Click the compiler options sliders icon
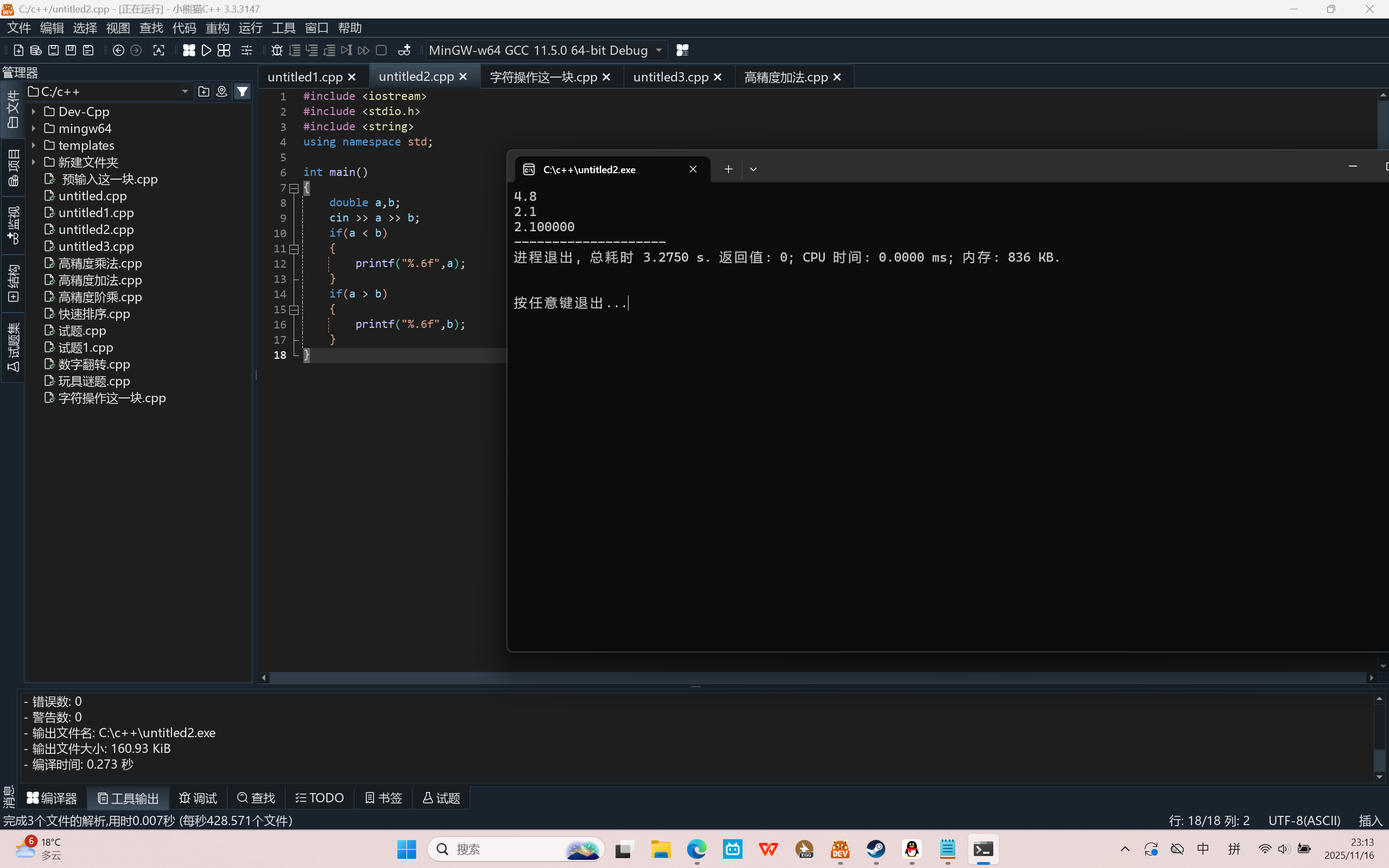This screenshot has height=868, width=1389. tap(247, 50)
